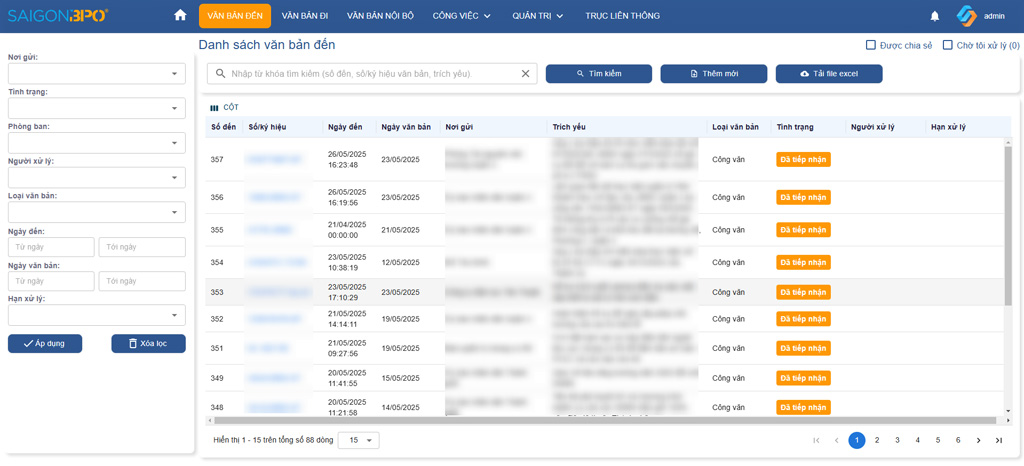Toggle the Được chia sẻ checkbox

coord(870,45)
